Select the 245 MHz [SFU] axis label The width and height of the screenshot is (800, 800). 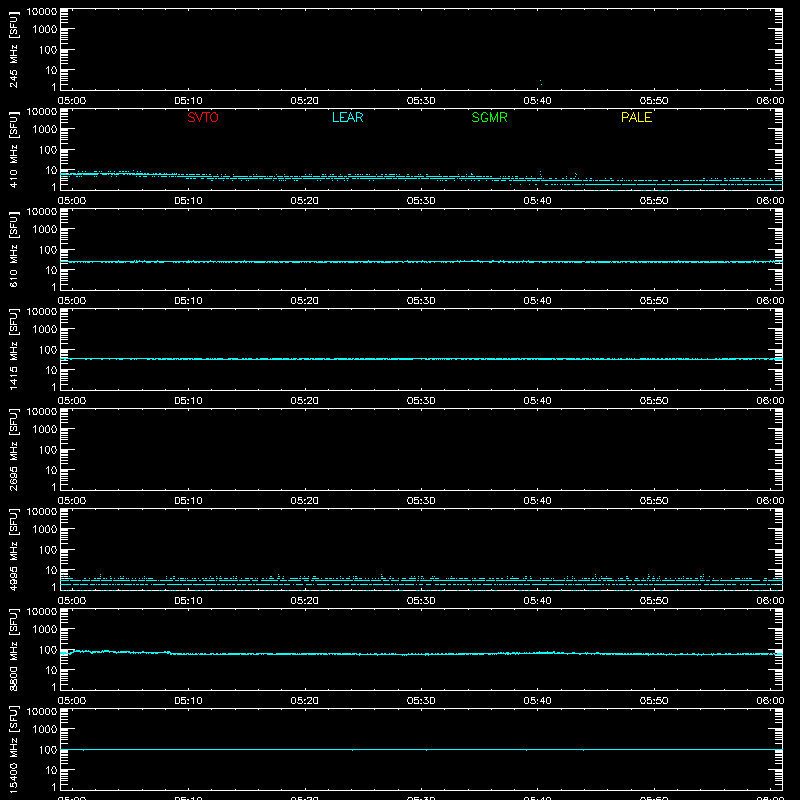point(14,50)
